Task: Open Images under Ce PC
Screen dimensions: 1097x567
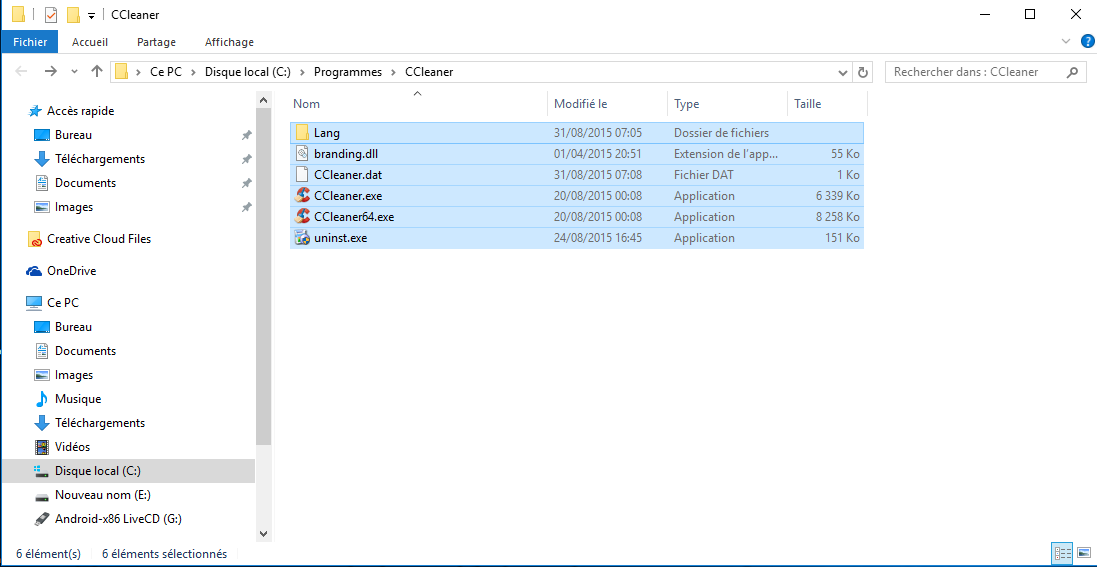Action: (x=73, y=375)
